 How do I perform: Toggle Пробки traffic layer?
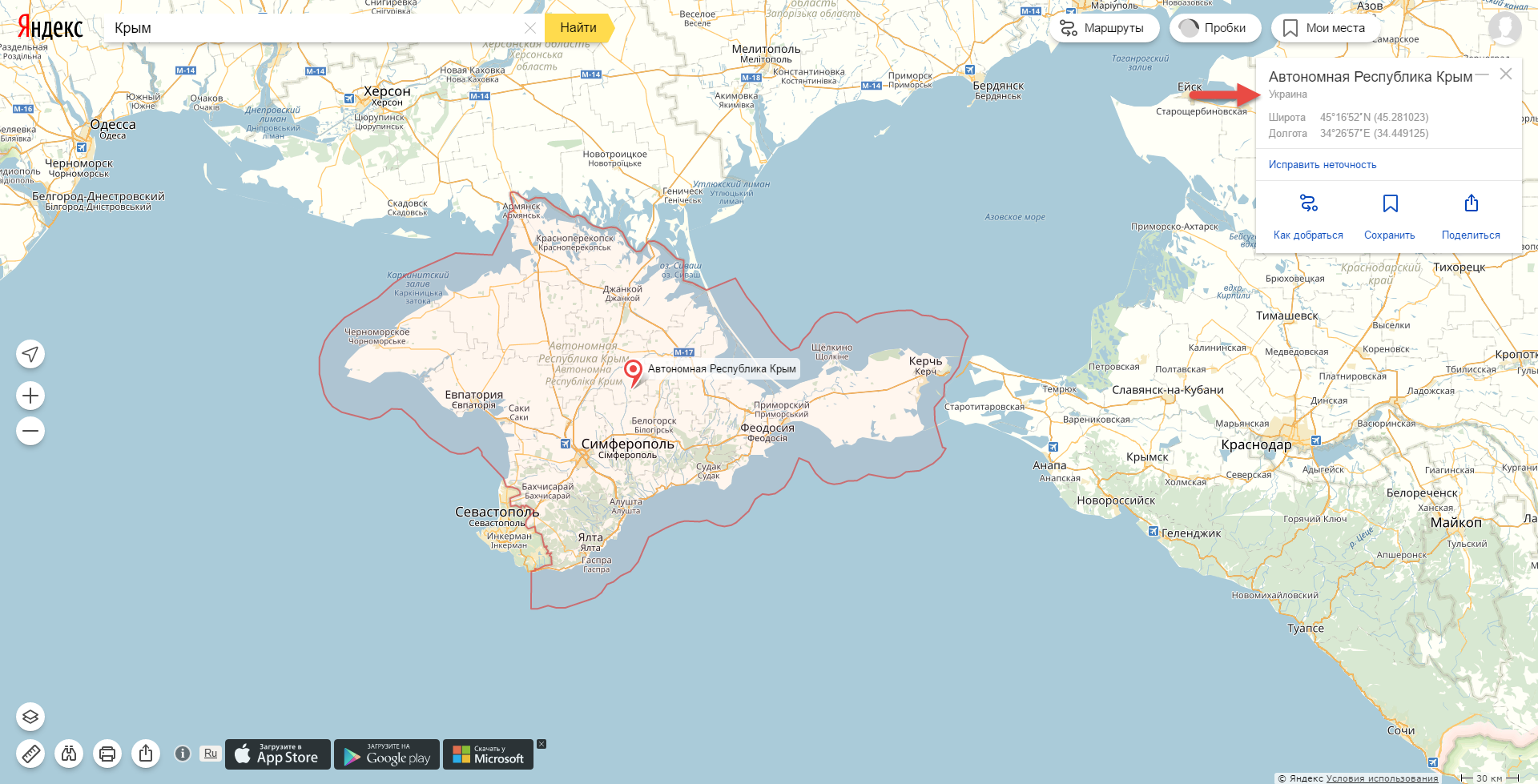click(x=1215, y=28)
